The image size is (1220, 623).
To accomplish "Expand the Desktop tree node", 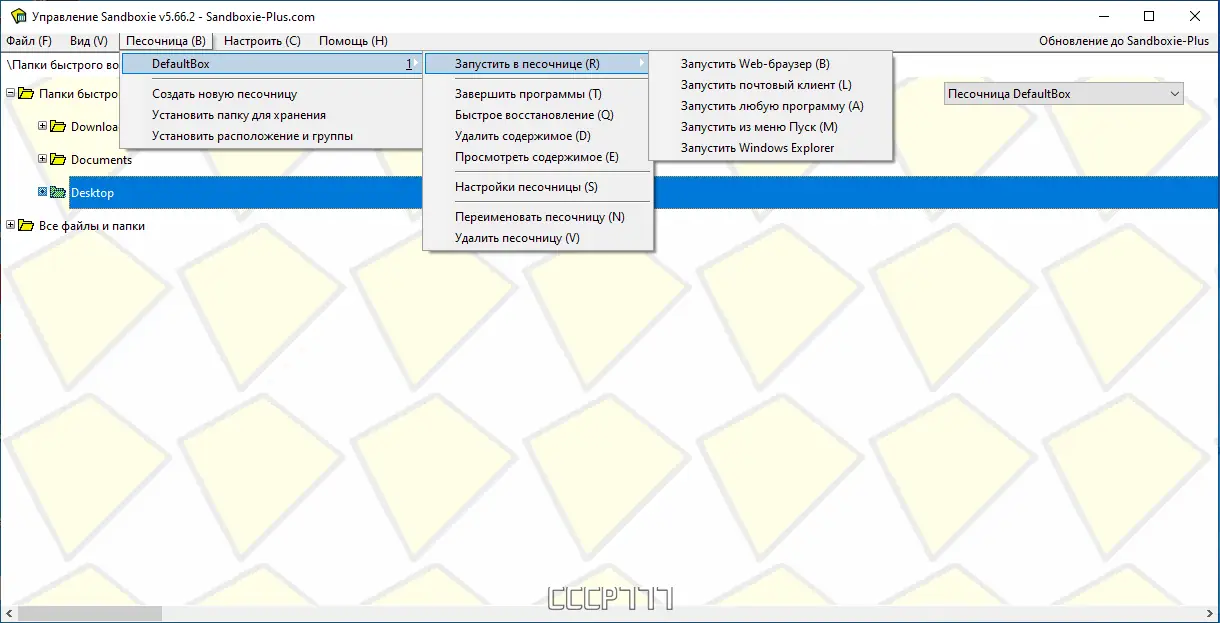I will tap(43, 192).
